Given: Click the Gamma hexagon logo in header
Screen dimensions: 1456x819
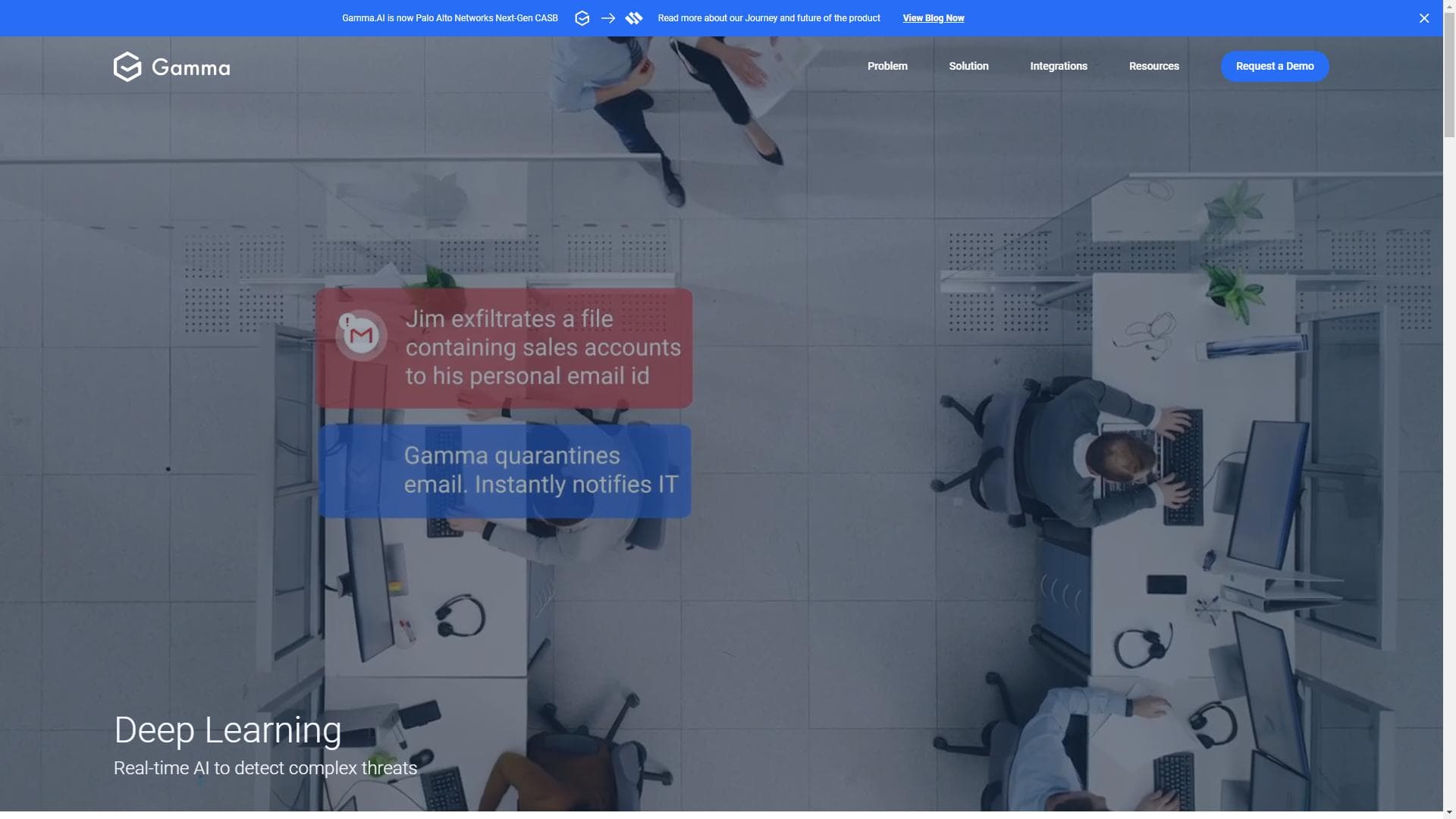Looking at the screenshot, I should pos(127,67).
